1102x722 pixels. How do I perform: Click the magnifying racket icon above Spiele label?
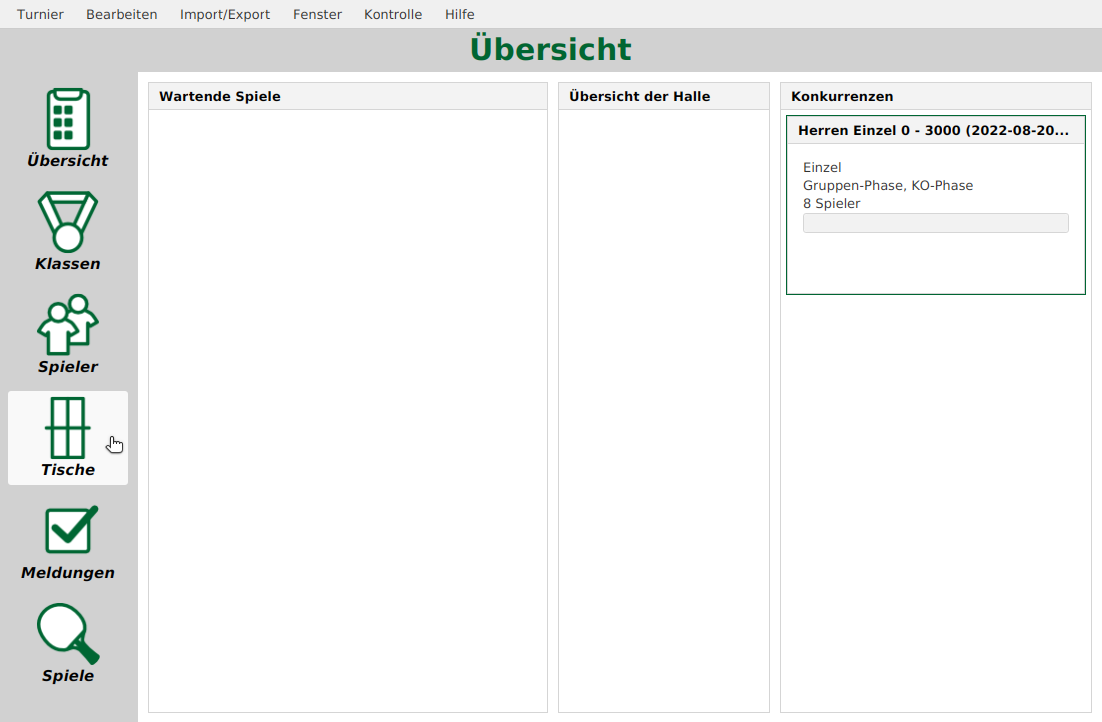tap(67, 634)
